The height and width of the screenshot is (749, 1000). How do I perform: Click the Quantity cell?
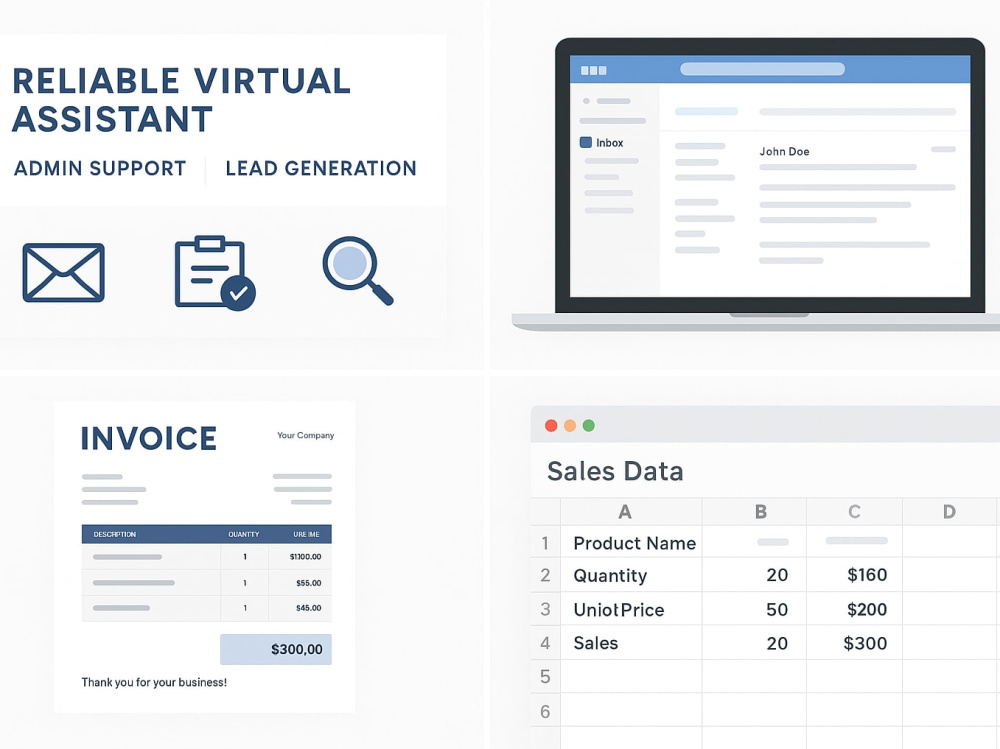click(x=631, y=575)
